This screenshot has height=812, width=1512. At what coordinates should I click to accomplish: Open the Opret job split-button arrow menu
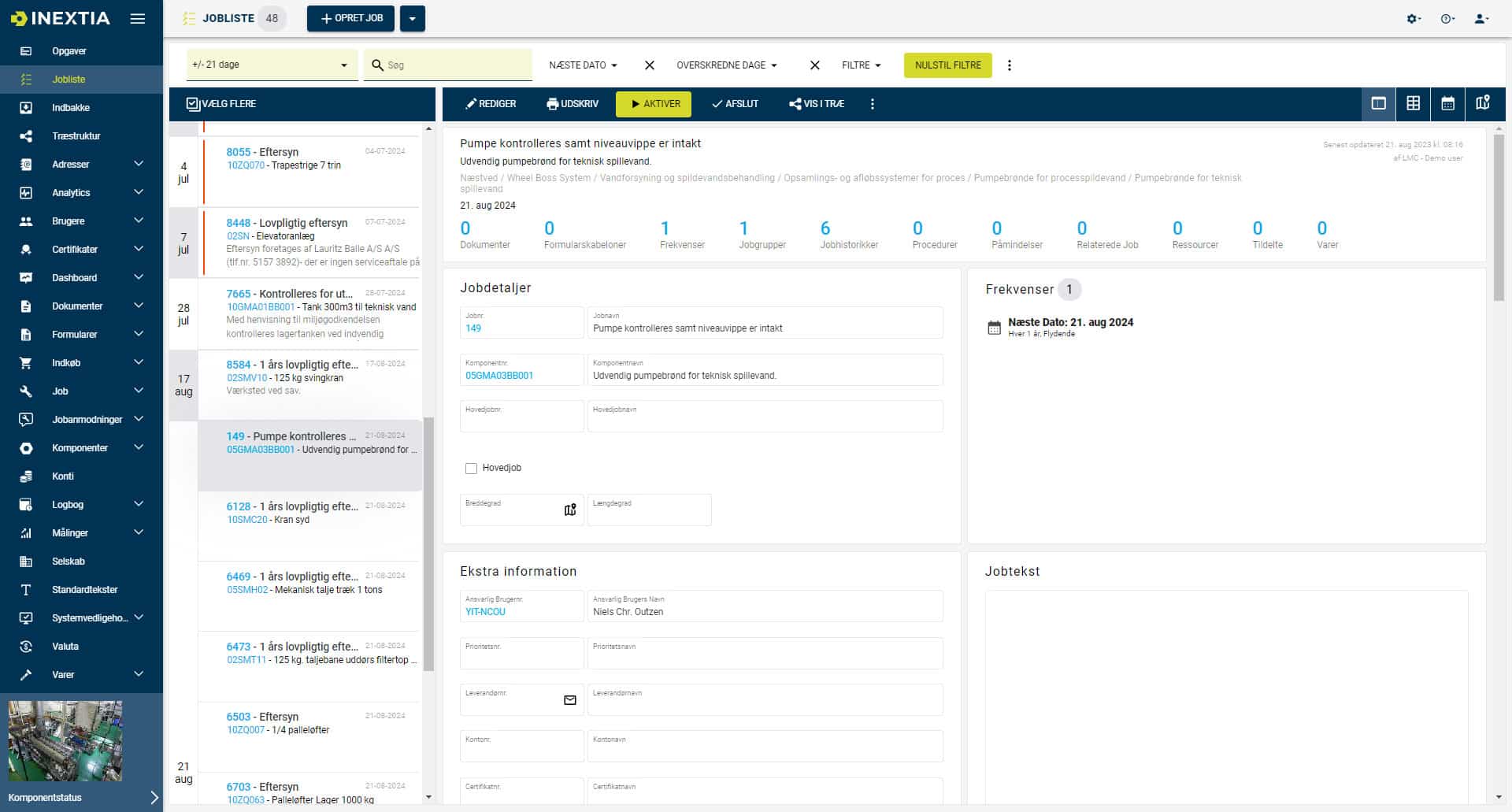(413, 18)
